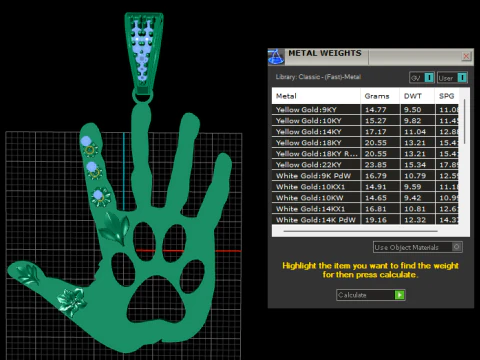
Task: Click the 14.77 grams value
Action: pos(376,110)
